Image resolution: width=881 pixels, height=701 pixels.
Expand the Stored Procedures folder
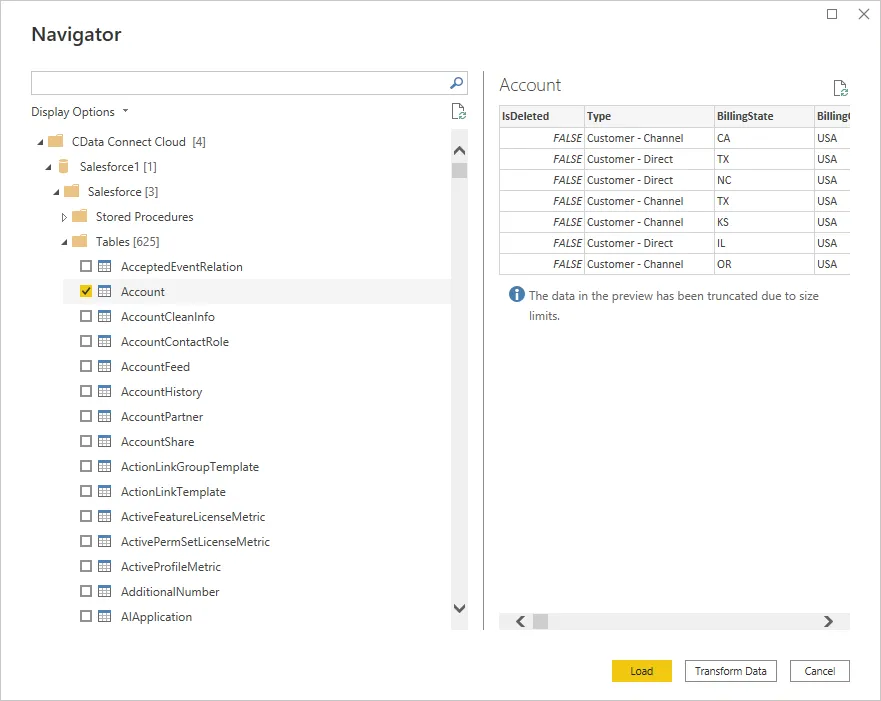tap(64, 216)
